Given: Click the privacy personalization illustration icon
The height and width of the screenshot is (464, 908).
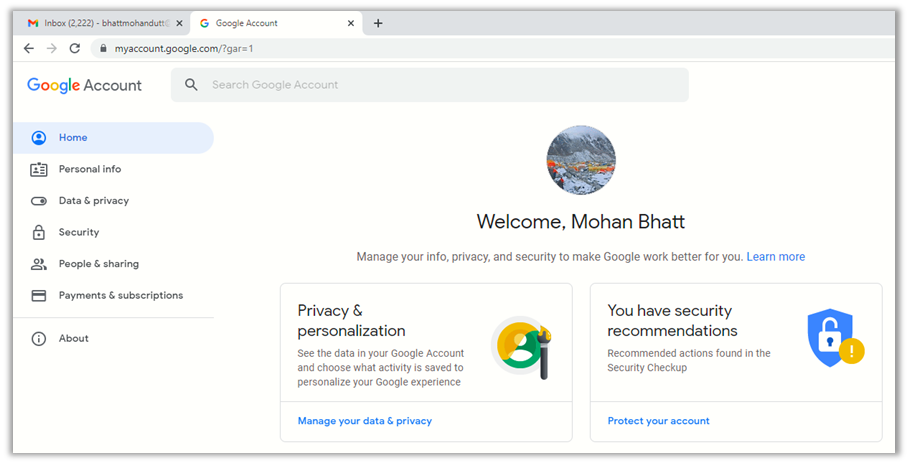Looking at the screenshot, I should point(521,347).
